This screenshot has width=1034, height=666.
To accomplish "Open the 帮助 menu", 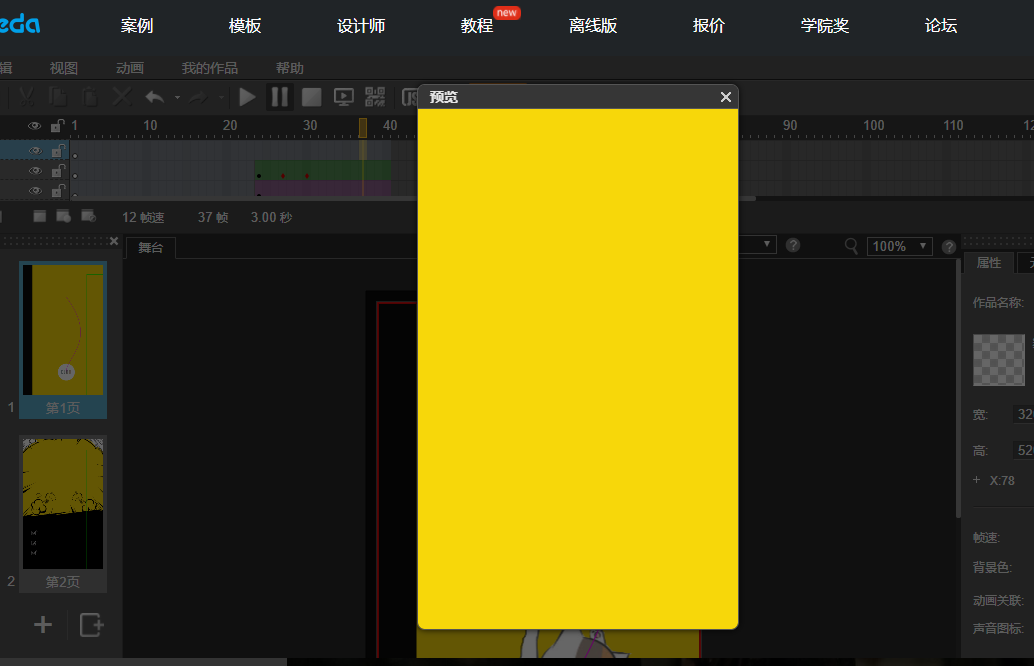I will [289, 68].
